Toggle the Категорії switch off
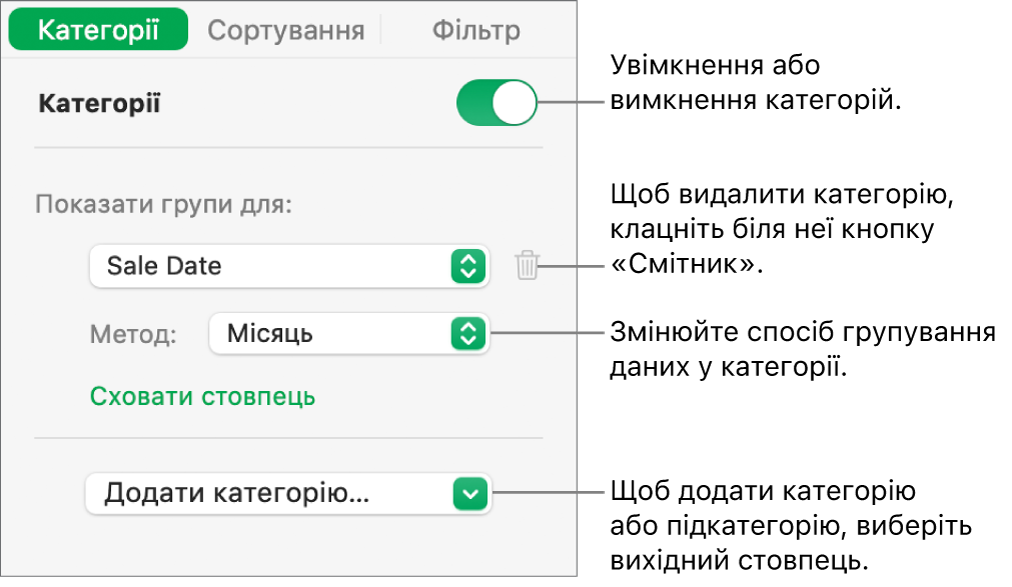Screen dimensions: 1012x587 [496, 103]
